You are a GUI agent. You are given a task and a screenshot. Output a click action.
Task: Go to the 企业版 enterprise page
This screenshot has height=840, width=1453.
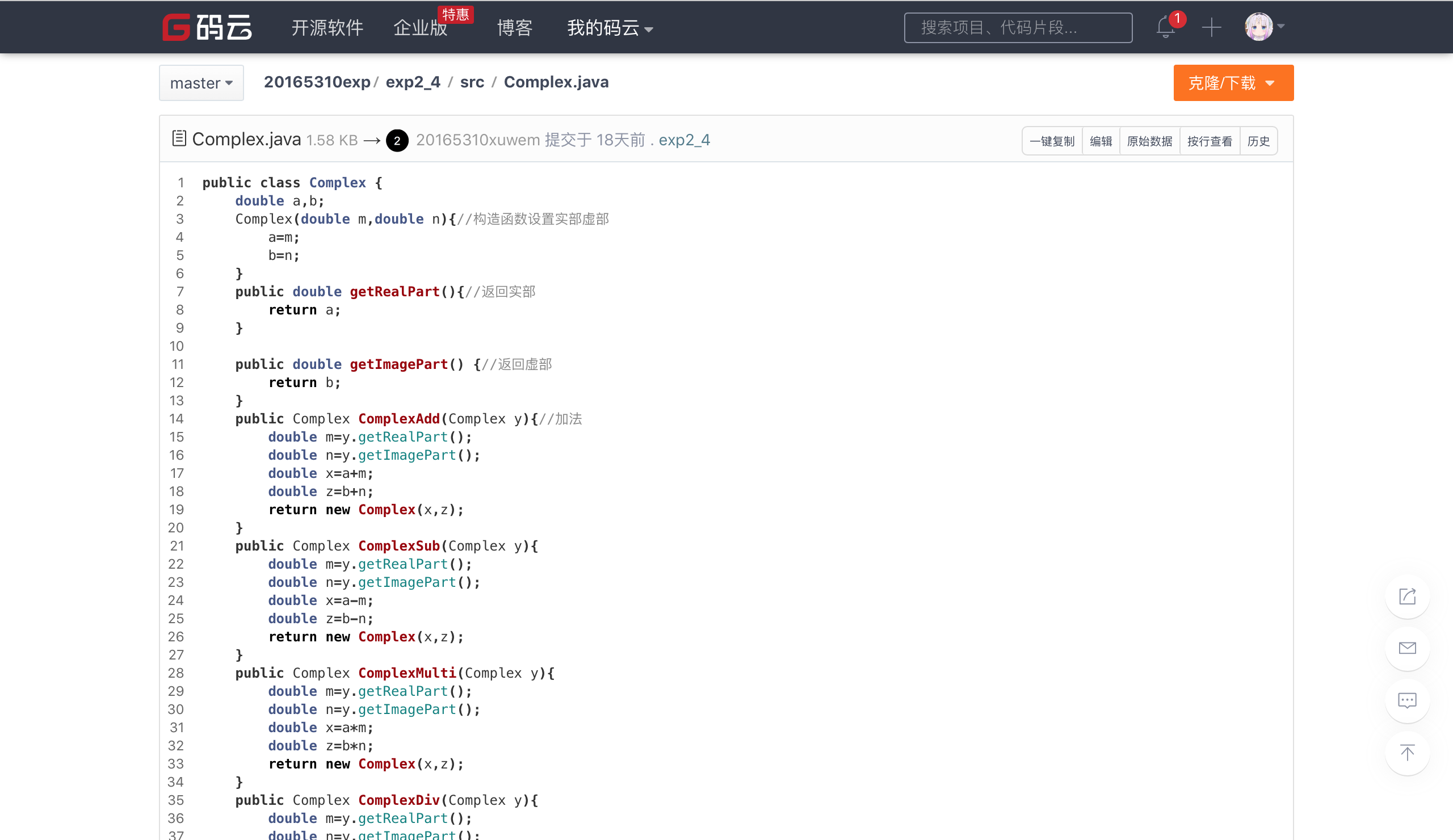[x=420, y=28]
